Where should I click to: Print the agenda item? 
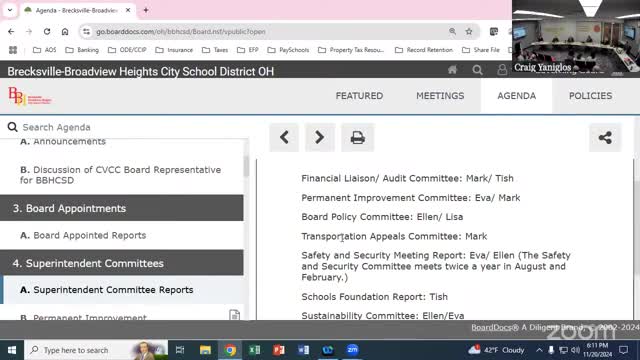coord(358,138)
